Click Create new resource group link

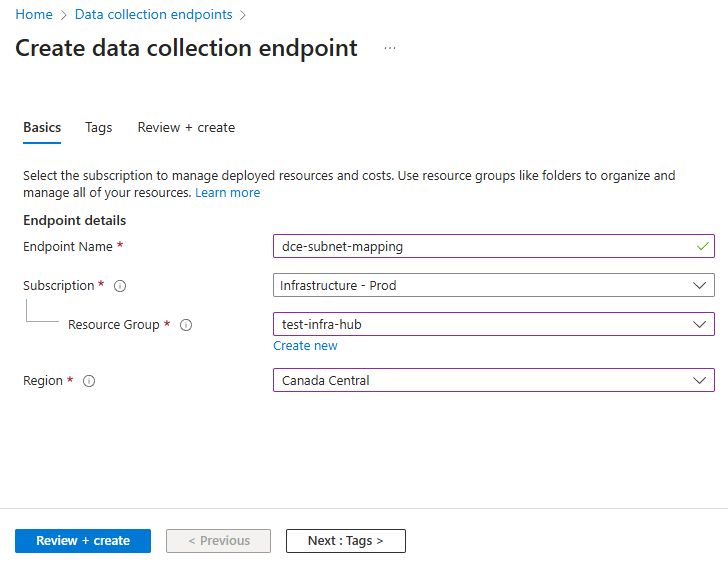point(305,346)
